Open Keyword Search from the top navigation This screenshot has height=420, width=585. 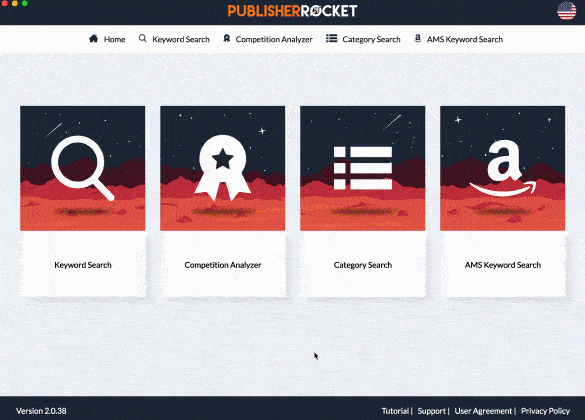(181, 39)
